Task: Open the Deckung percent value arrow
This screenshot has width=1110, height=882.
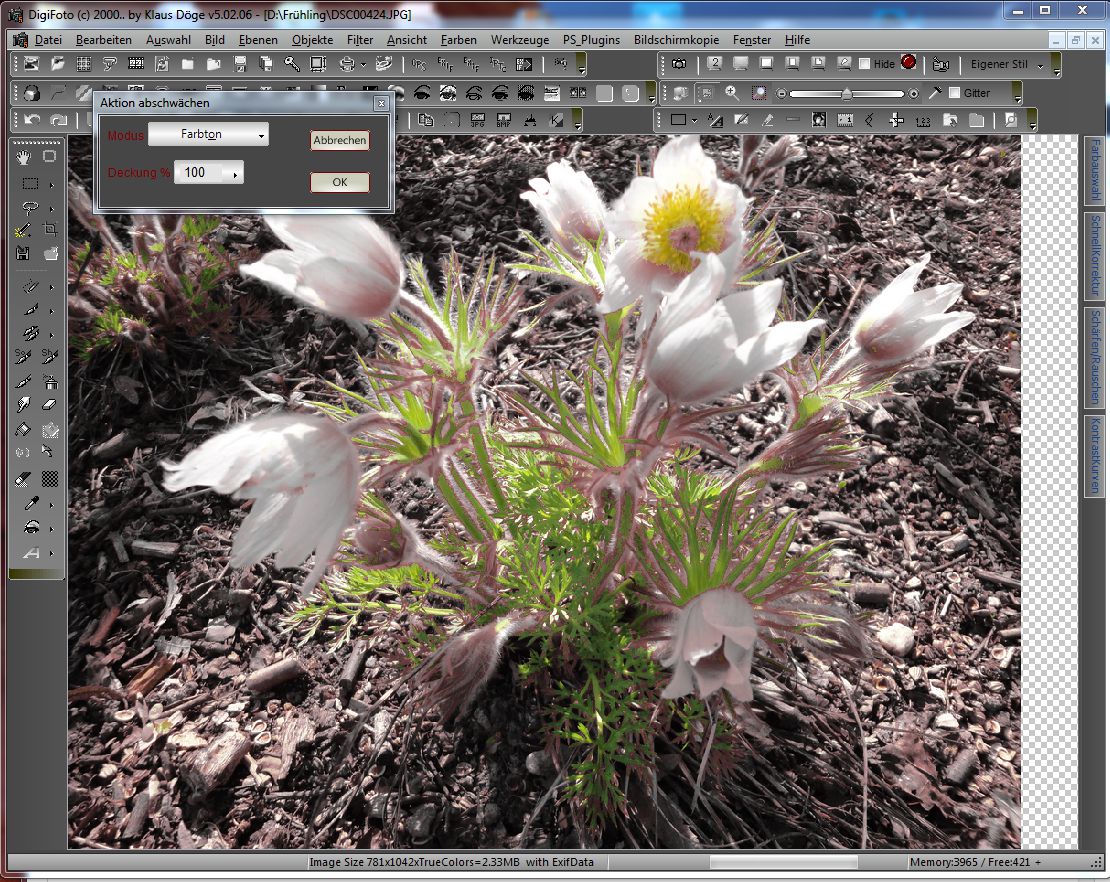Action: pyautogui.click(x=235, y=173)
